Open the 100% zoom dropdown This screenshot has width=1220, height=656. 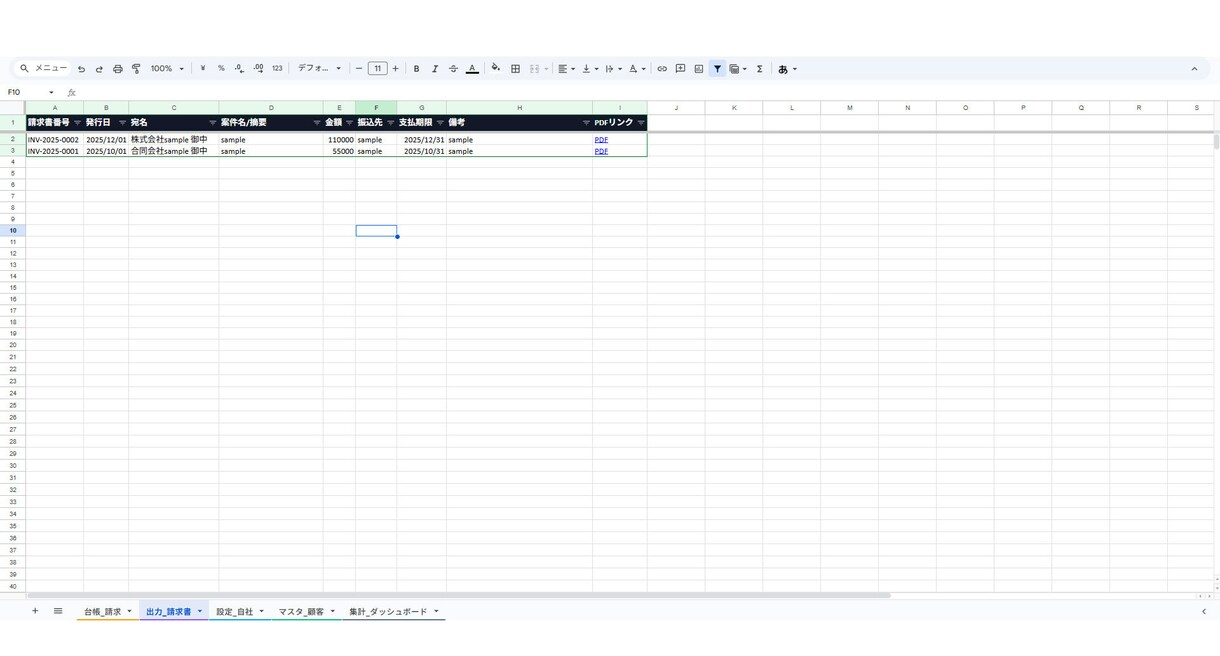click(167, 69)
